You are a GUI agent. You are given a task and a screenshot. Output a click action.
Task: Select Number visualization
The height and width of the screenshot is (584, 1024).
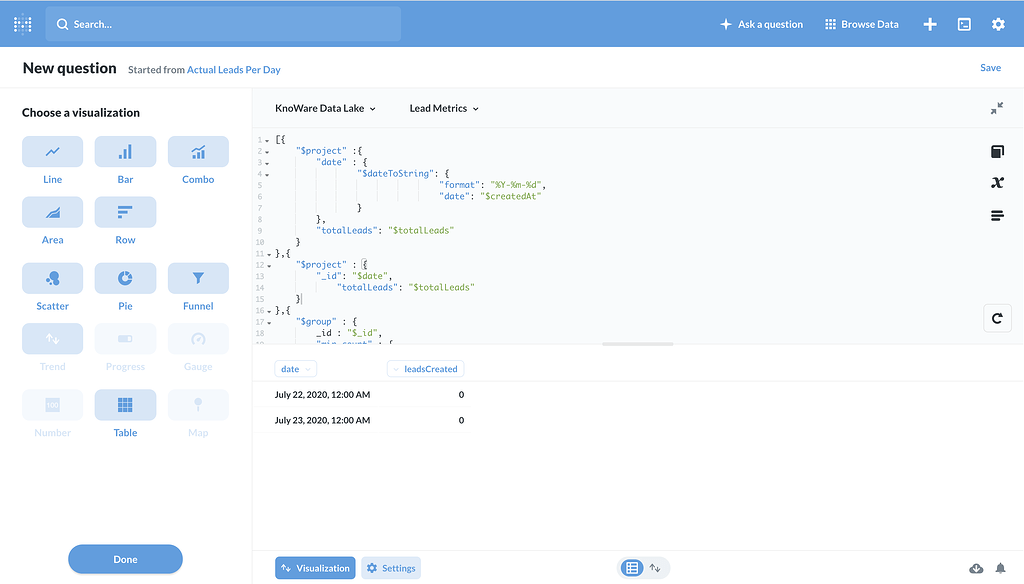(x=52, y=405)
